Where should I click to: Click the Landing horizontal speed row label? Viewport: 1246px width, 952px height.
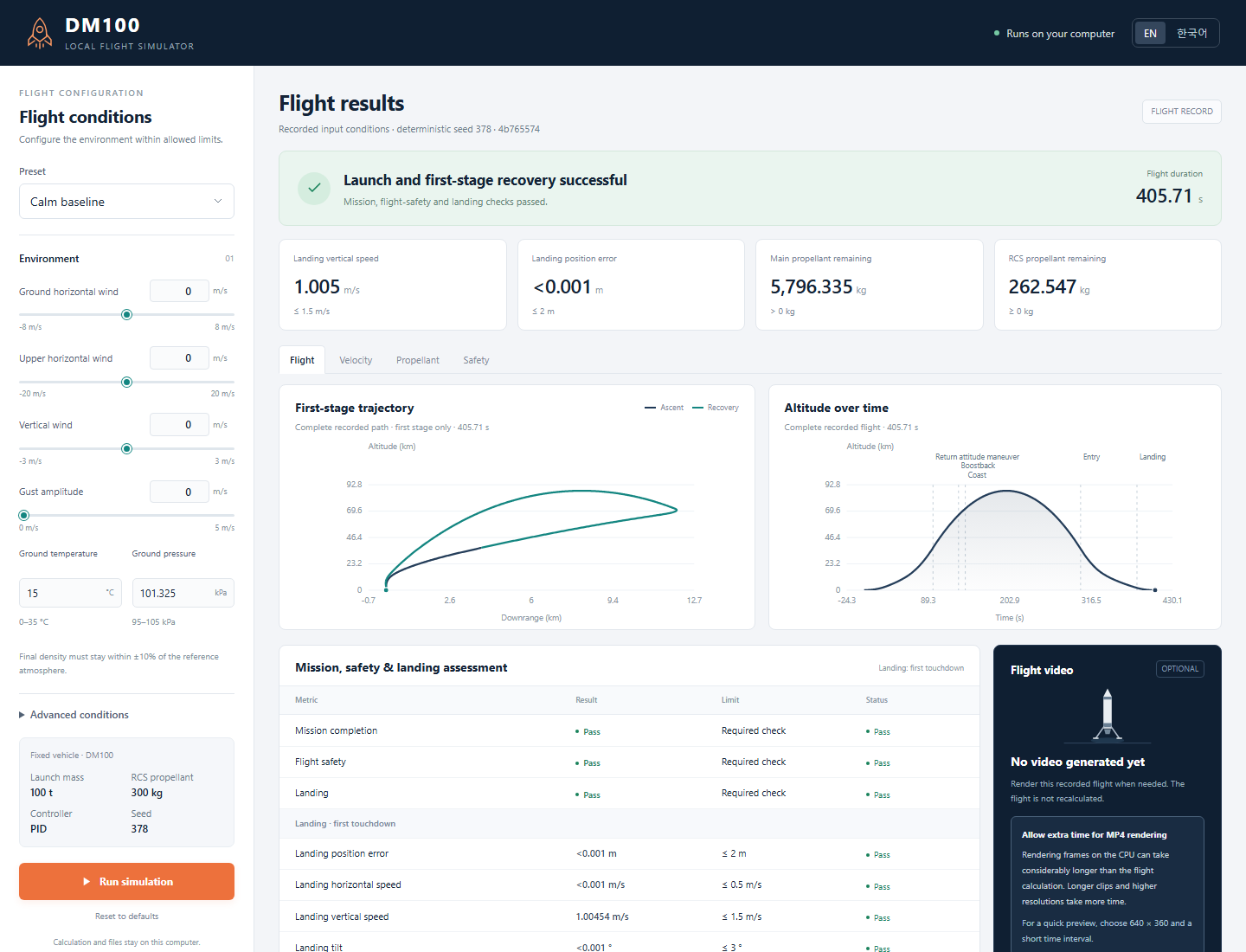click(348, 884)
